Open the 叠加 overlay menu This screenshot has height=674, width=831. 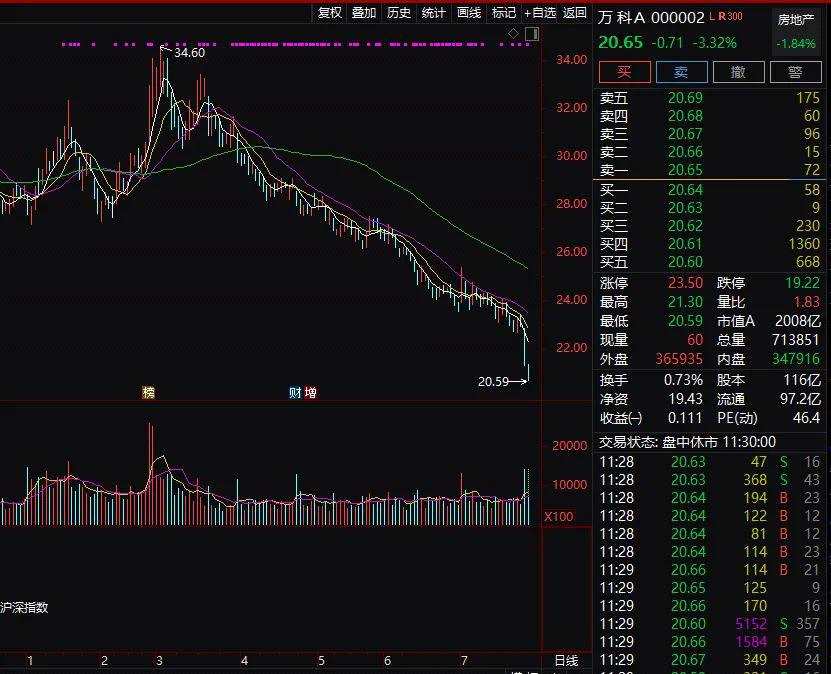pyautogui.click(x=364, y=12)
